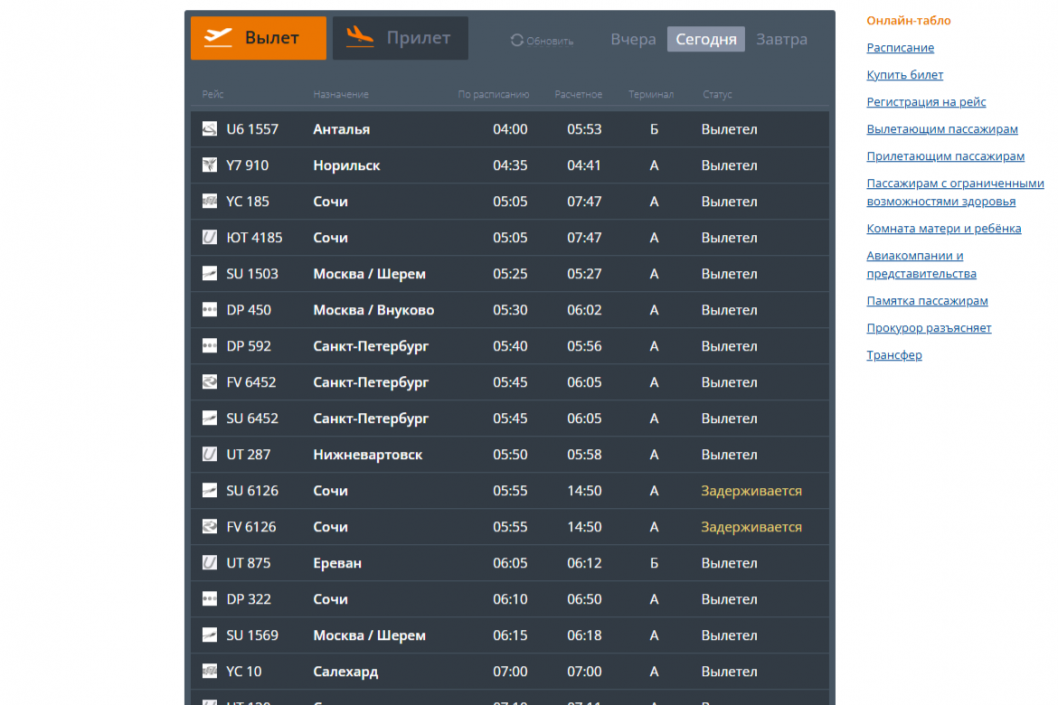Click airline logo for flight FV 6452
This screenshot has width=1058, height=705.
click(210, 382)
